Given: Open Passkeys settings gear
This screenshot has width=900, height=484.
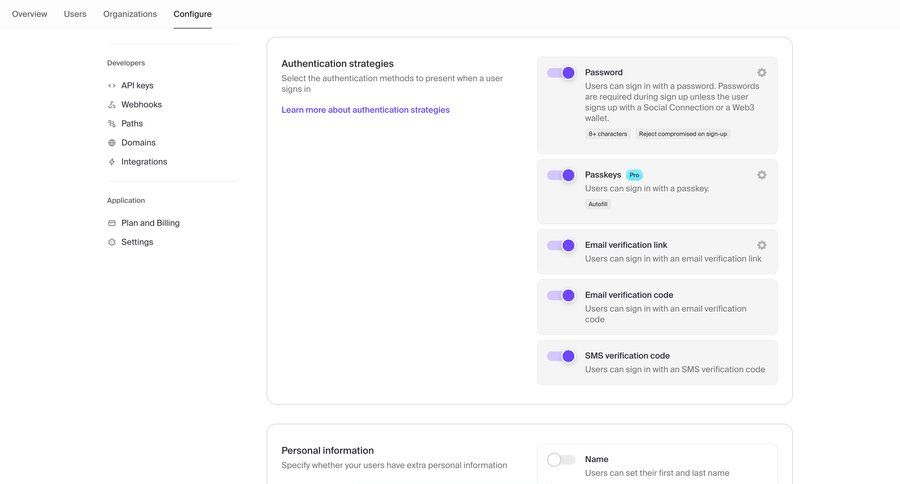Looking at the screenshot, I should click(x=762, y=175).
